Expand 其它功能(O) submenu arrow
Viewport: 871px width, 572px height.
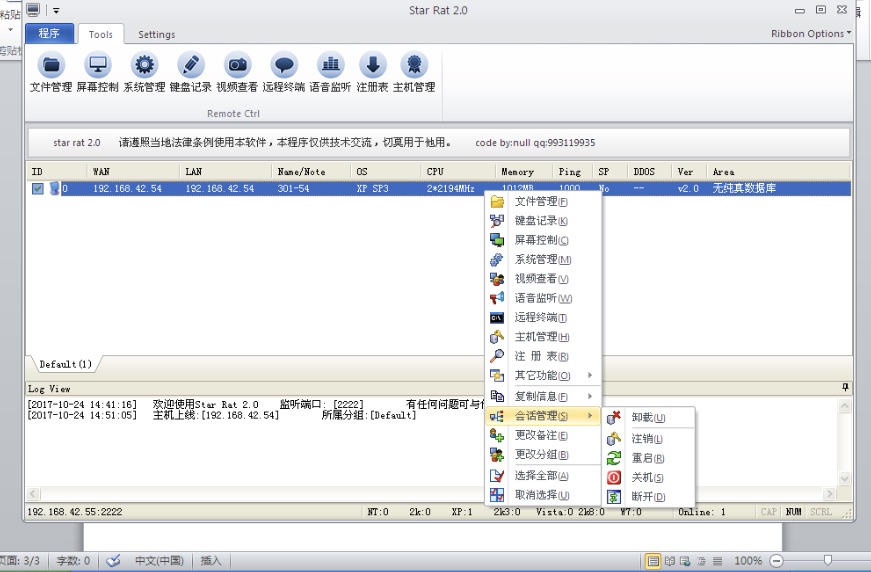(x=590, y=375)
